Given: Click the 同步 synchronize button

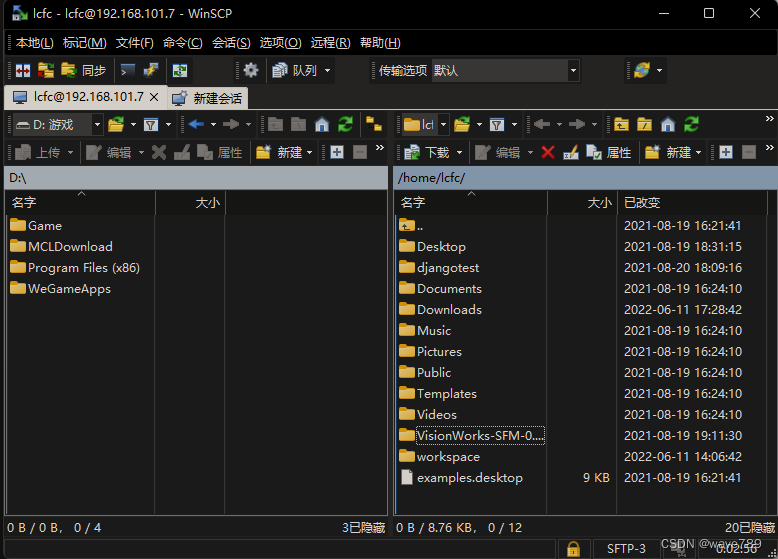Looking at the screenshot, I should click(83, 70).
